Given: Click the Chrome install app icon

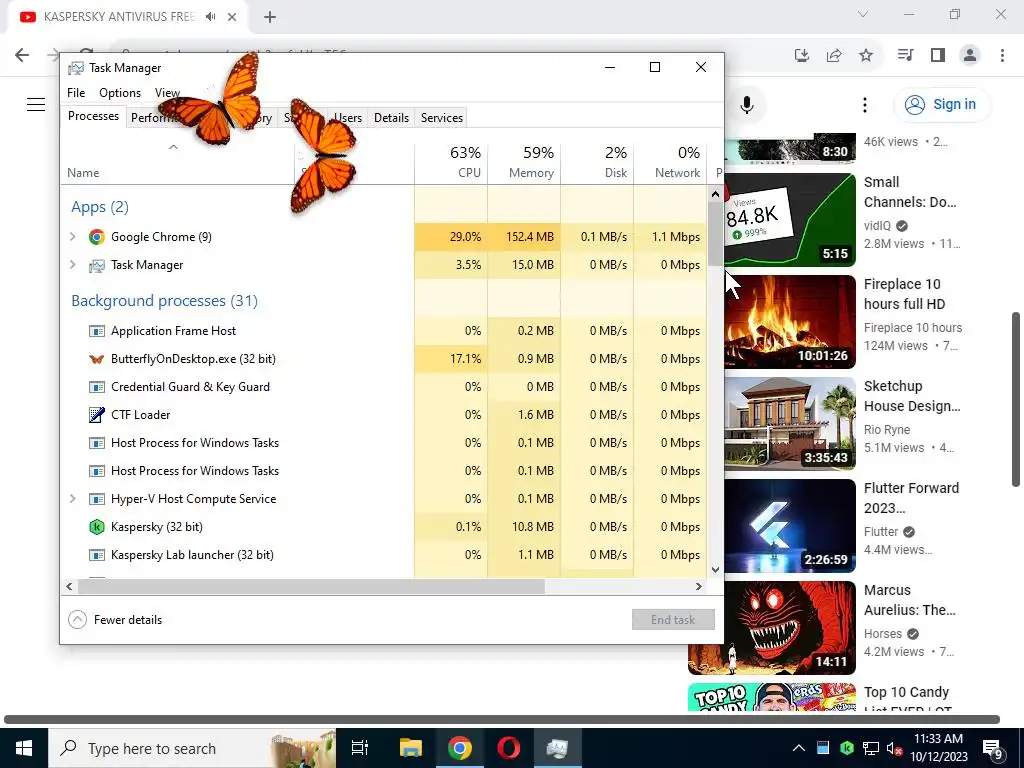Looking at the screenshot, I should [x=802, y=56].
